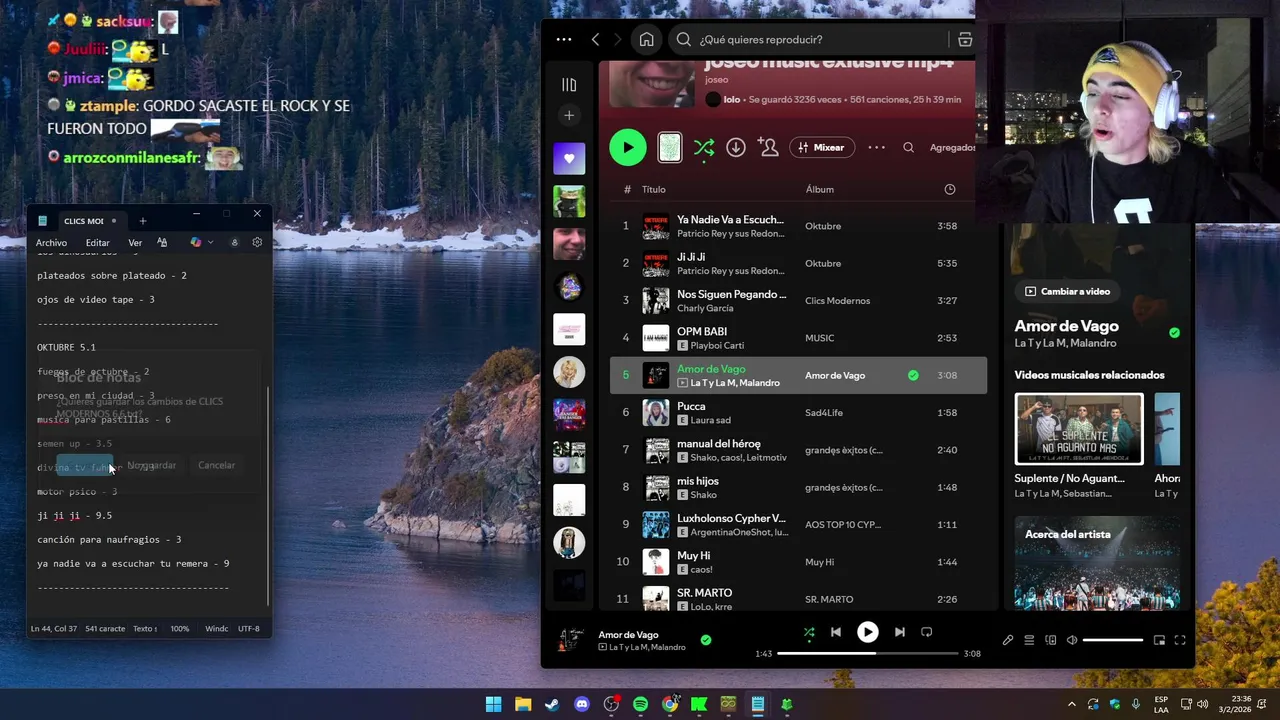Viewport: 1280px width, 720px height.
Task: Open Steam from taskbar
Action: click(552, 704)
